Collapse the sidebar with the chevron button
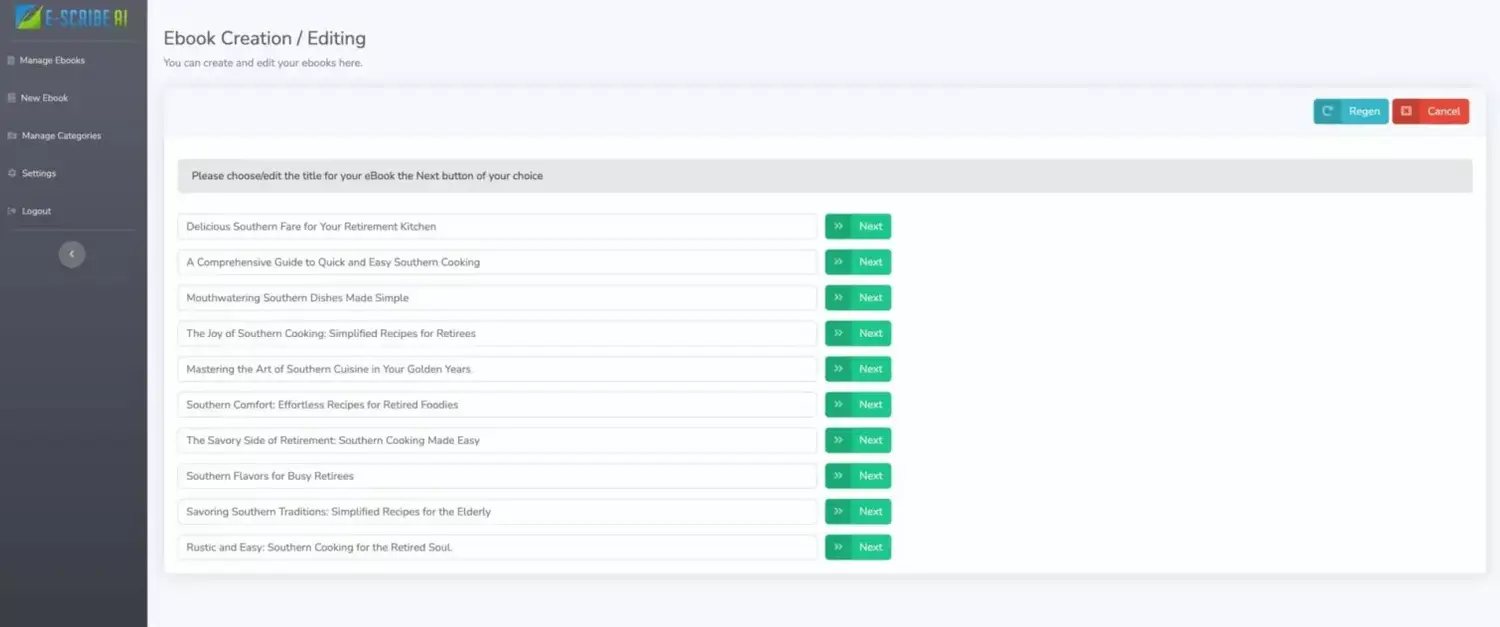 pyautogui.click(x=72, y=254)
